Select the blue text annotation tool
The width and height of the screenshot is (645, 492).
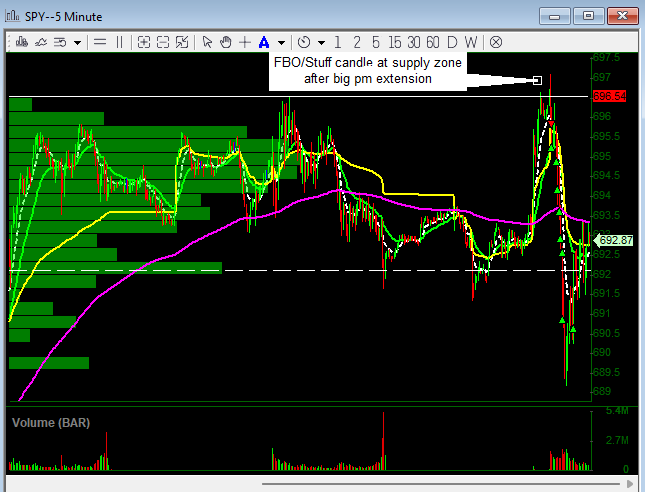click(264, 42)
